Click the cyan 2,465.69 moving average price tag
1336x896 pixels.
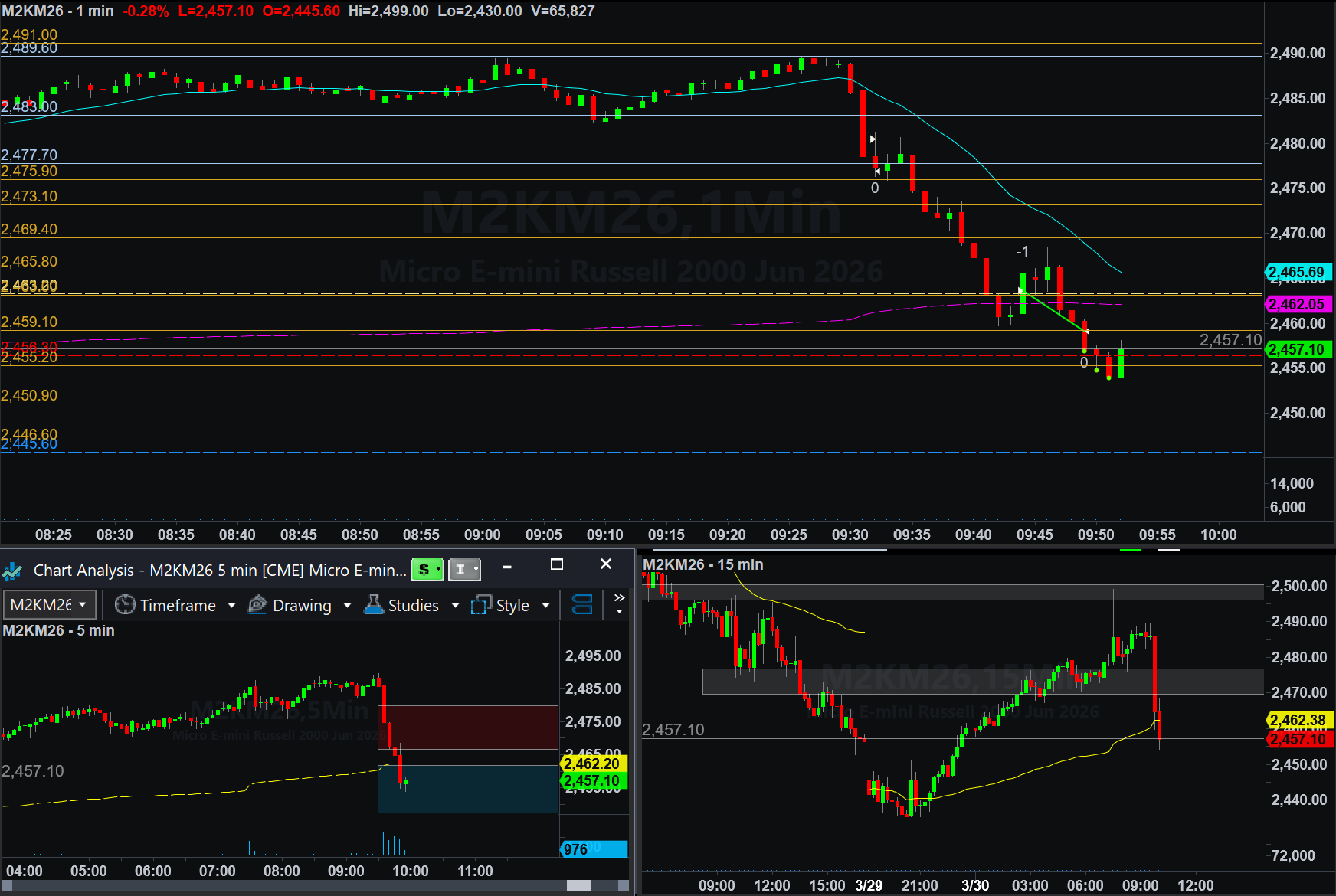(1298, 272)
